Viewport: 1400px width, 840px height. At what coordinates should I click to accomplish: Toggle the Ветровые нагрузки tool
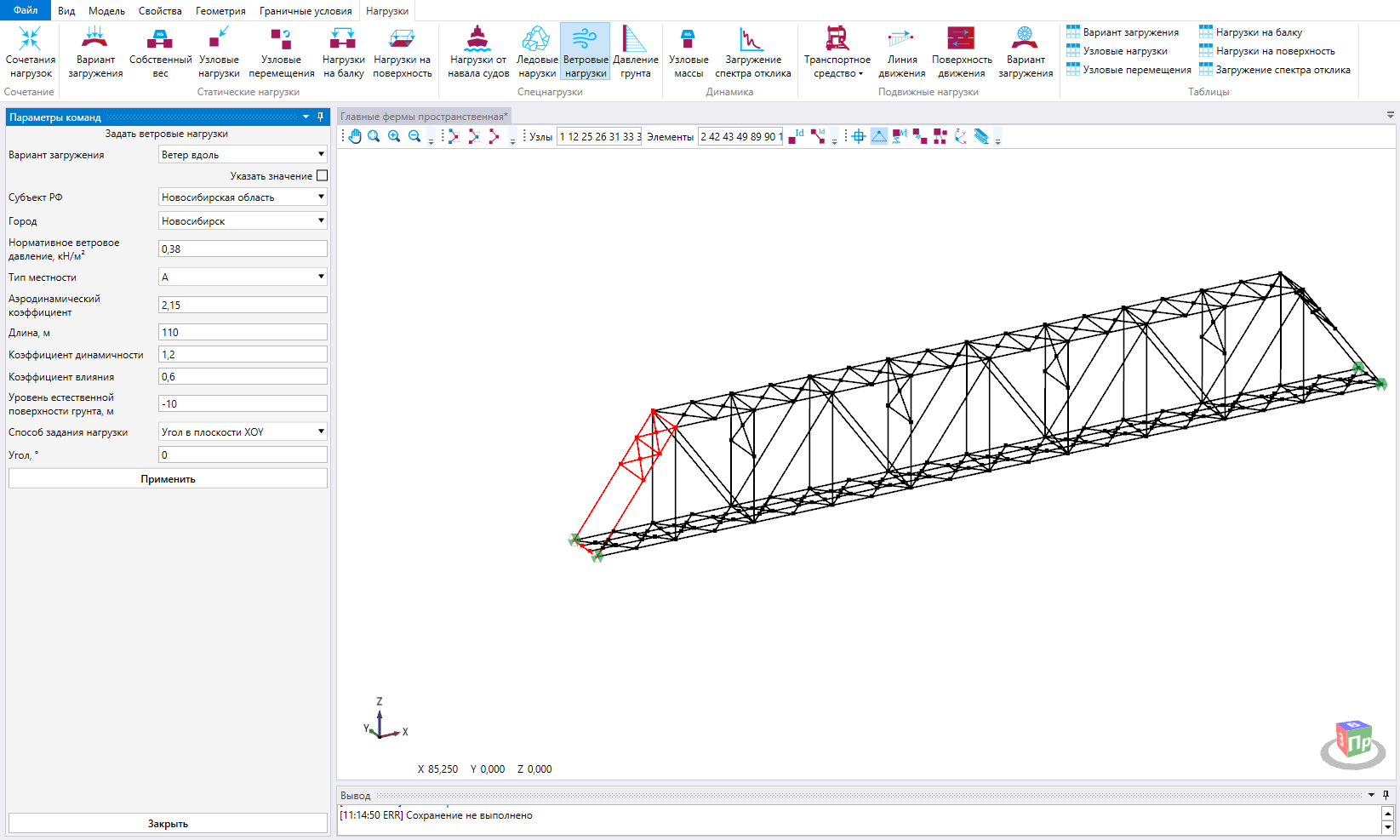click(586, 52)
